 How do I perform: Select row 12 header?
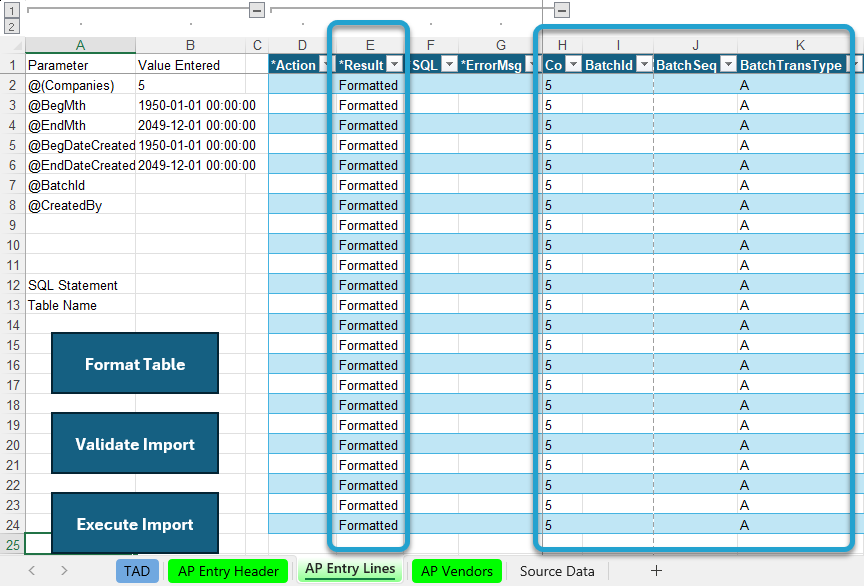[13, 285]
